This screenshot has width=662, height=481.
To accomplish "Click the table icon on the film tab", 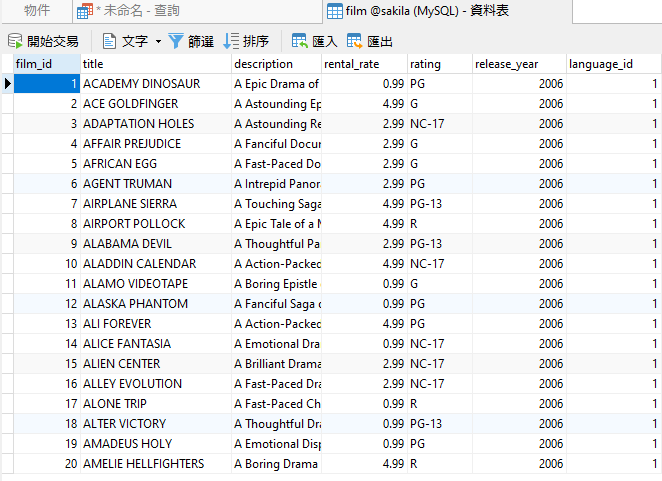I will click(x=335, y=11).
